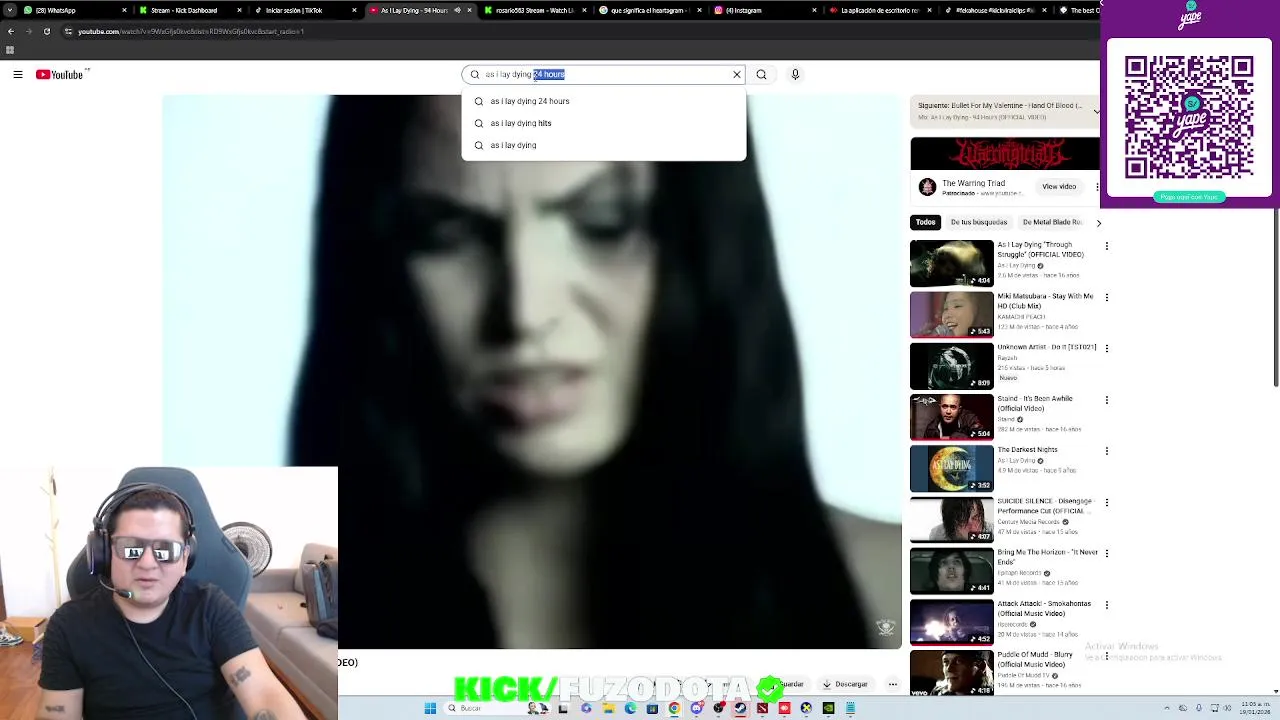Go back with browser back arrow

point(10,31)
